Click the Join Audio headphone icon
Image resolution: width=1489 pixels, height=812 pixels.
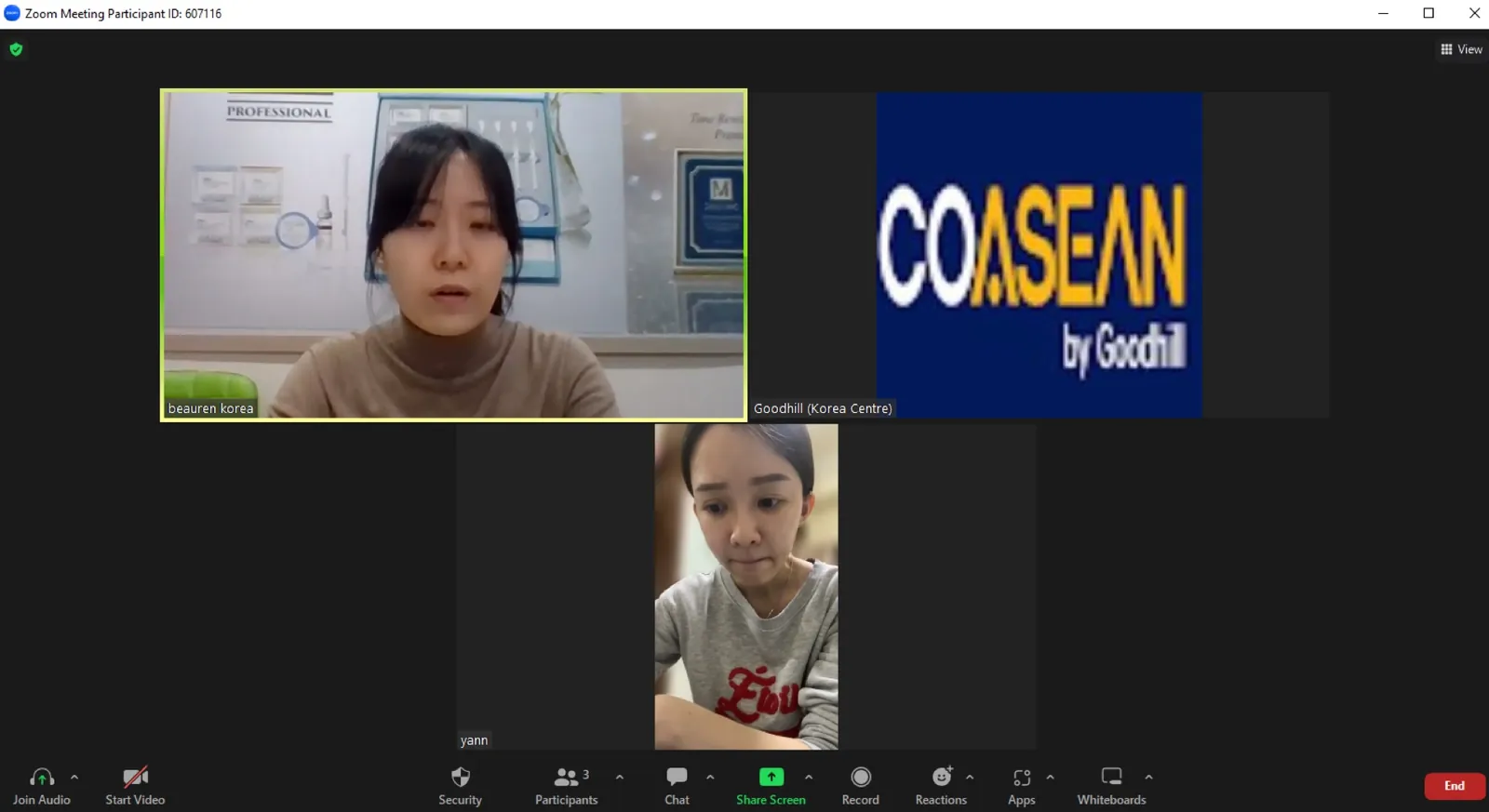42,777
